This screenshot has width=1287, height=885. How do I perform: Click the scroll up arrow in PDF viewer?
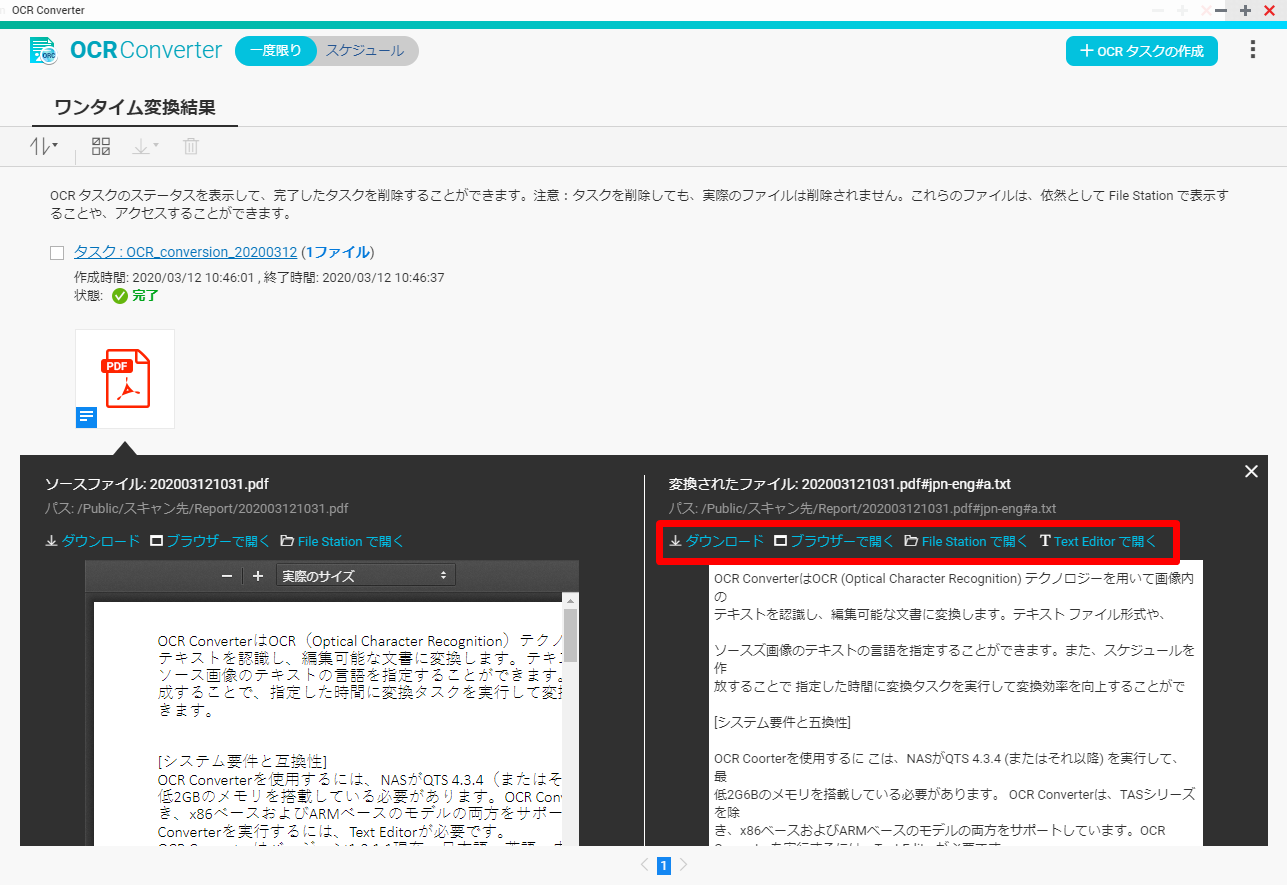tap(571, 601)
